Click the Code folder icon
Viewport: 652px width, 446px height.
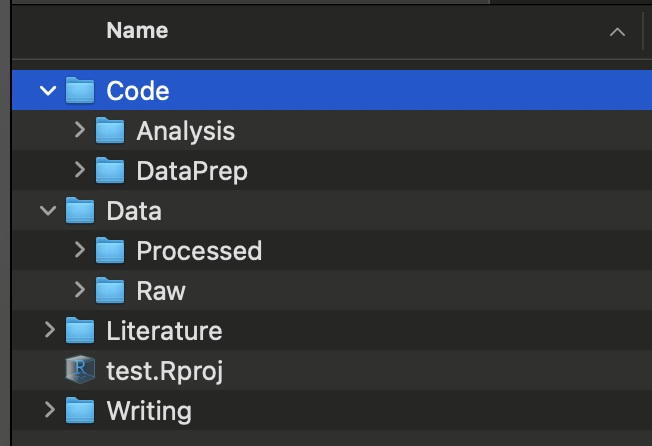click(x=80, y=91)
